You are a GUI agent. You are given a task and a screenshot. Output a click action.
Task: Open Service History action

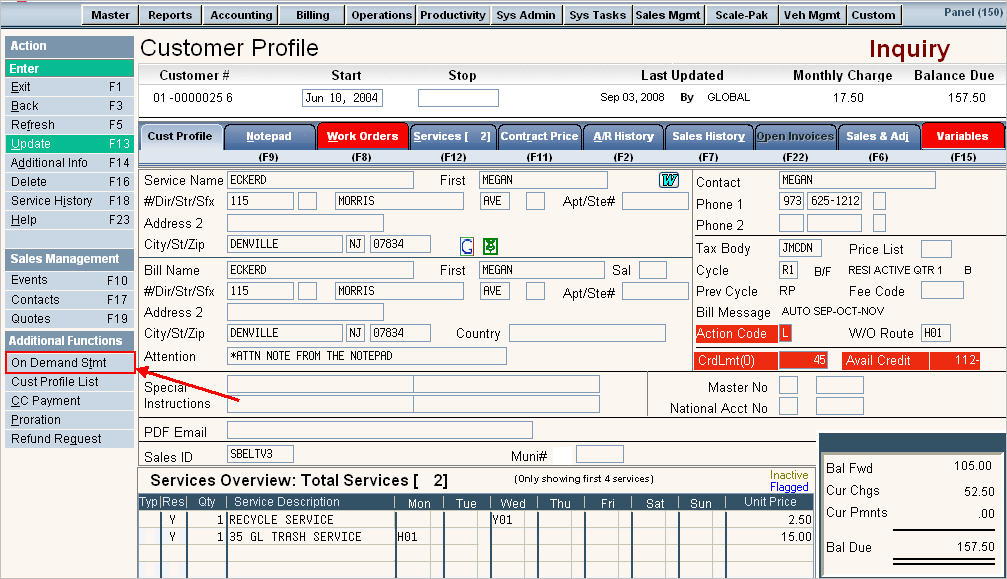click(x=69, y=200)
